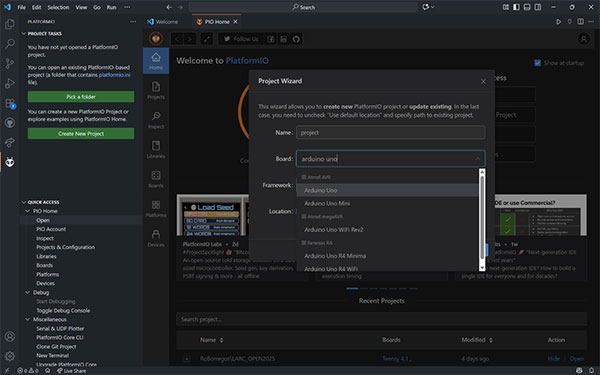Open Boards in PIO Home sidebar
The image size is (600, 375).
156,179
